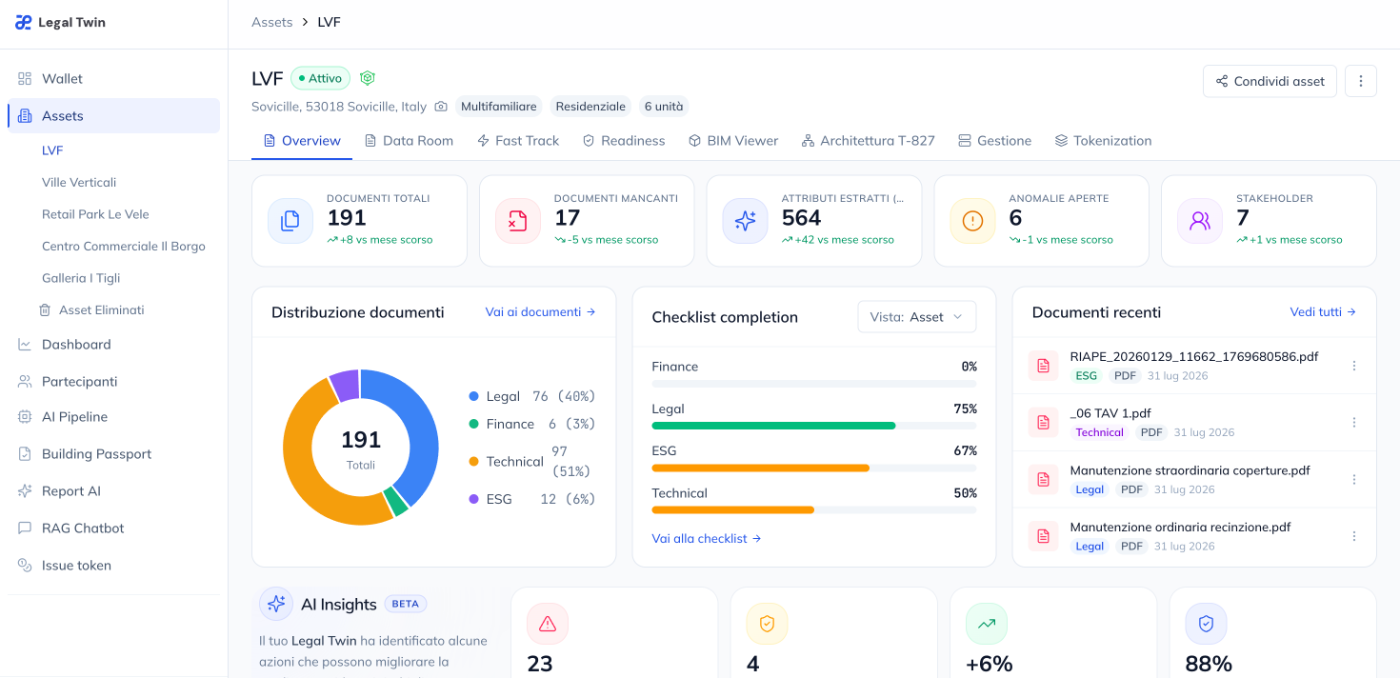Open options menu for RIAPE_20260129 document
The width and height of the screenshot is (1400, 678).
[1354, 366]
